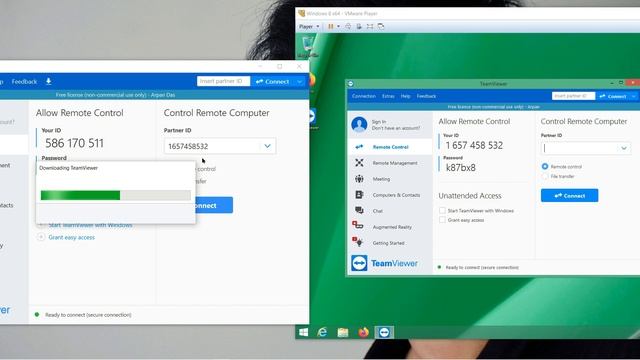The image size is (640, 360).
Task: Click the removable devices icon in VMware toolbar
Action: pyautogui.click(x=359, y=27)
